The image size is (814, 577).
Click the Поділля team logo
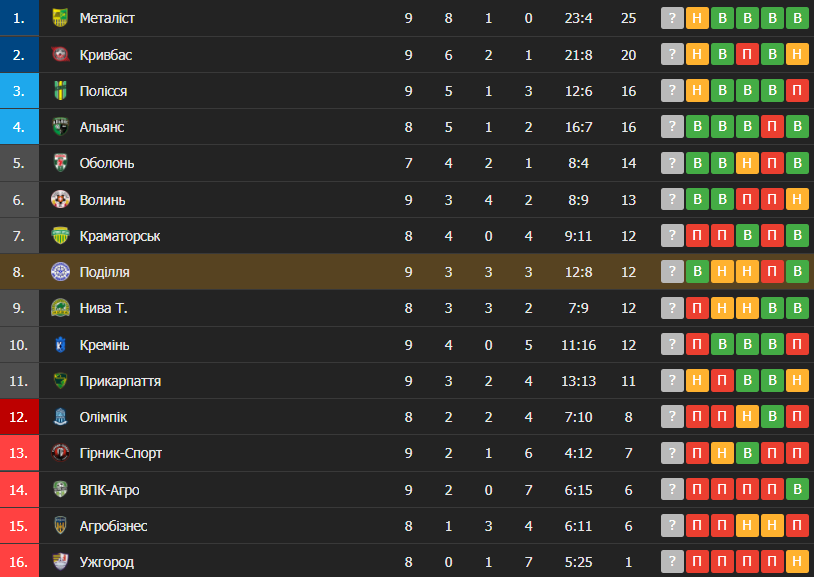coord(60,272)
